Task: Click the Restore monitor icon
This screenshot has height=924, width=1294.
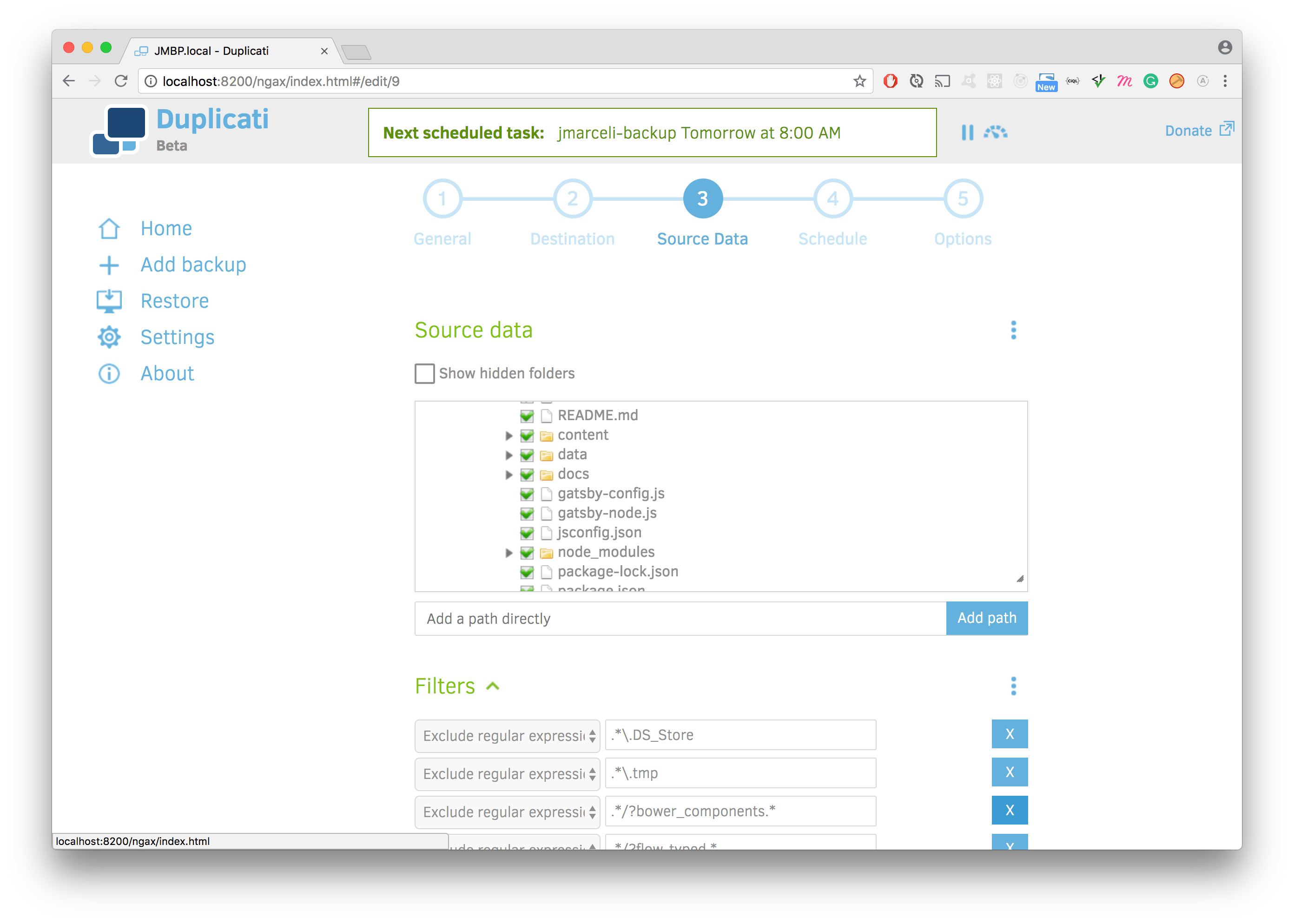Action: coord(109,301)
